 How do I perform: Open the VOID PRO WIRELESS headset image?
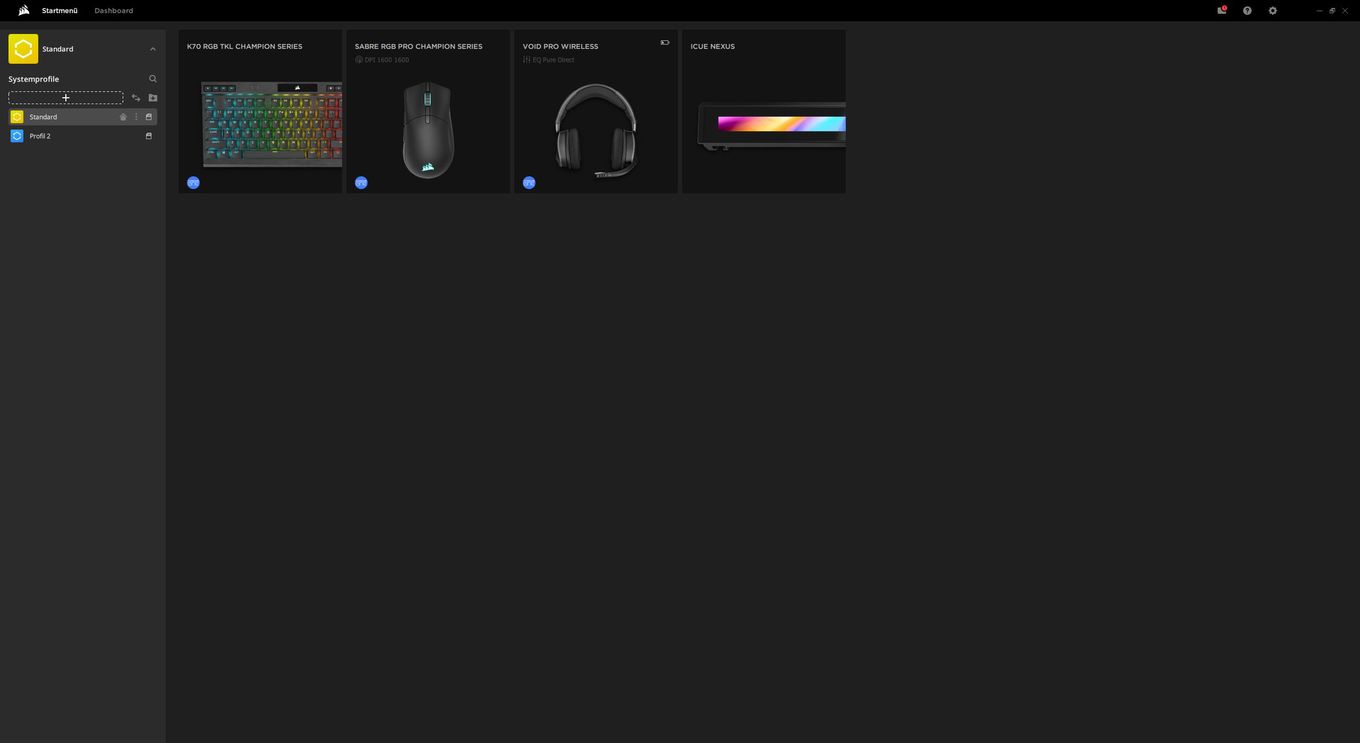596,130
